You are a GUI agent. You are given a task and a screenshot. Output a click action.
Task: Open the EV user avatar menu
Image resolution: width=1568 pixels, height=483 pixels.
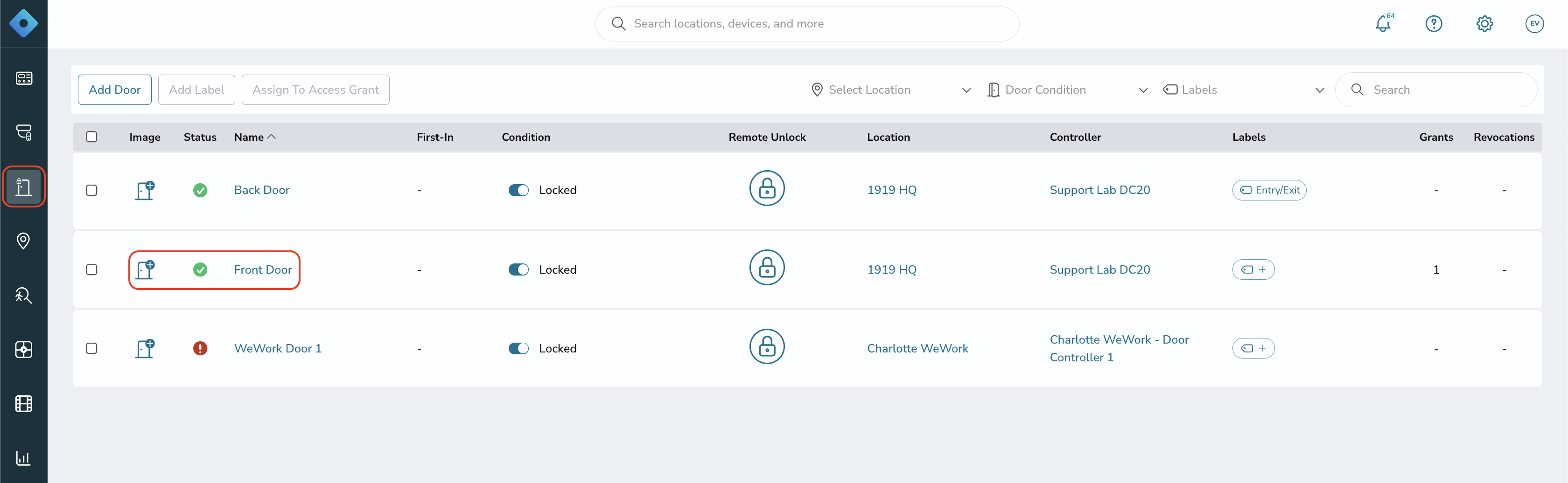(1534, 24)
